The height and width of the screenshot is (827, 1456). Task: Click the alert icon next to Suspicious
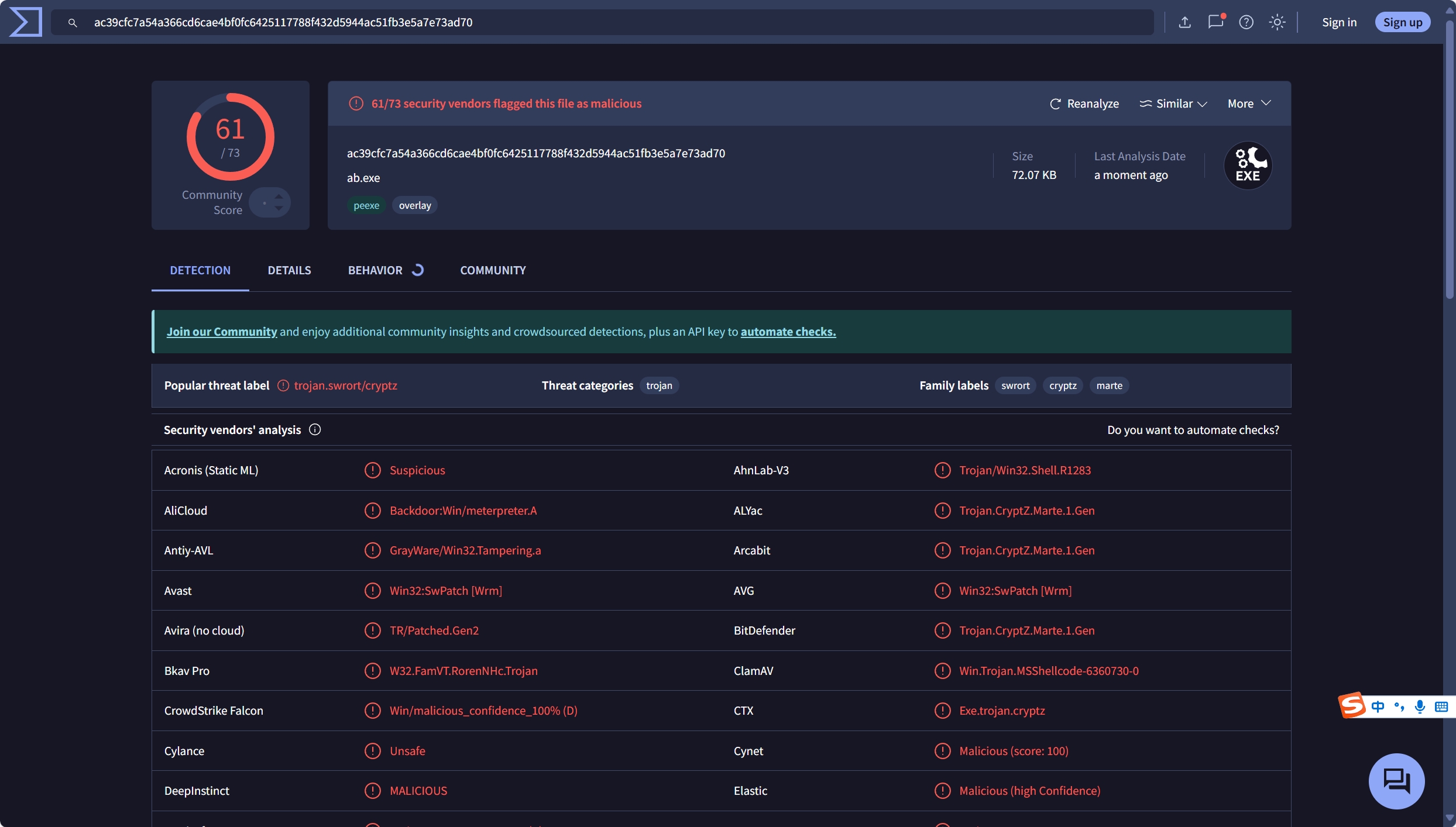(x=373, y=470)
